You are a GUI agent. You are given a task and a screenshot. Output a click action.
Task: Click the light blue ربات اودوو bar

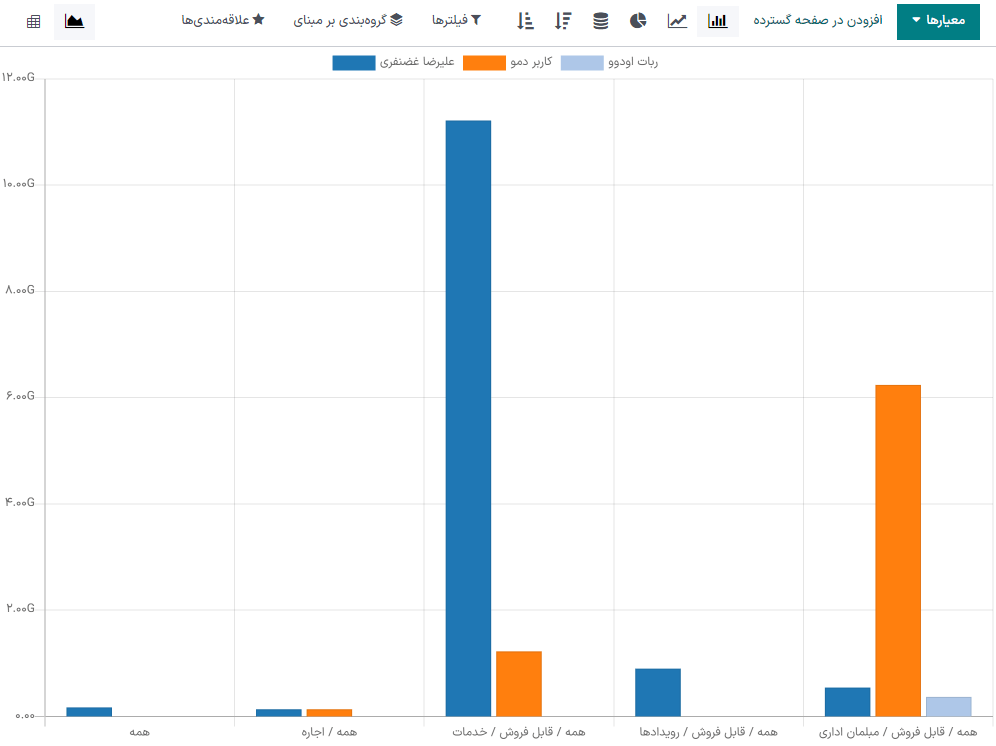948,706
